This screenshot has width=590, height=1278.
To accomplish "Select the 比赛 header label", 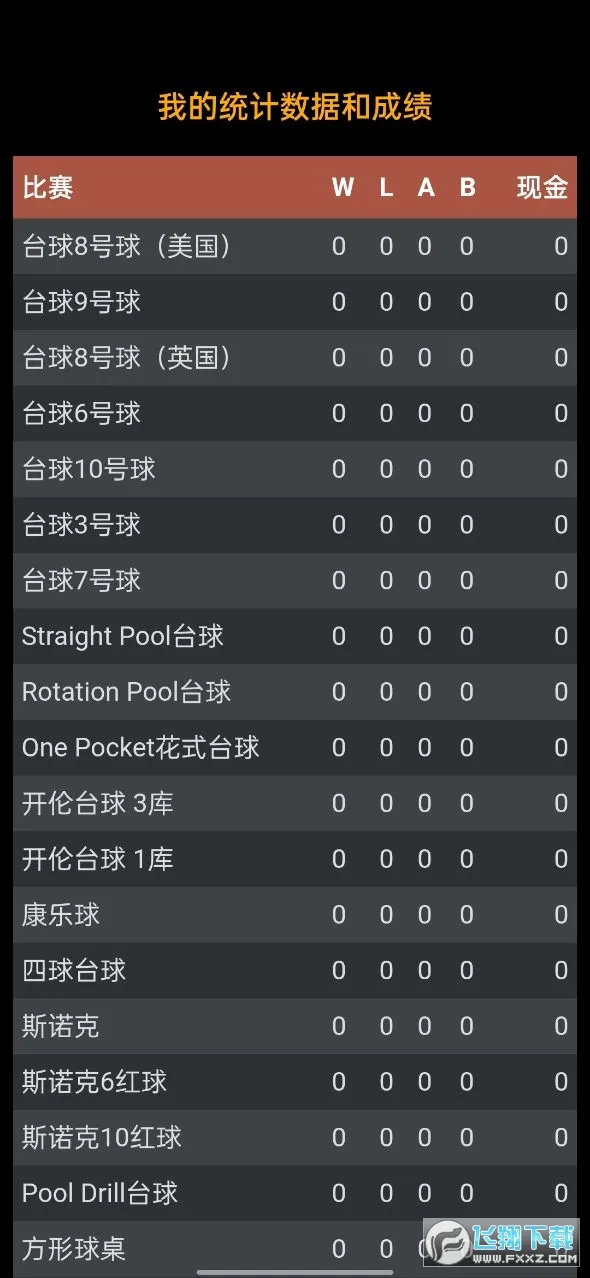I will [x=45, y=187].
